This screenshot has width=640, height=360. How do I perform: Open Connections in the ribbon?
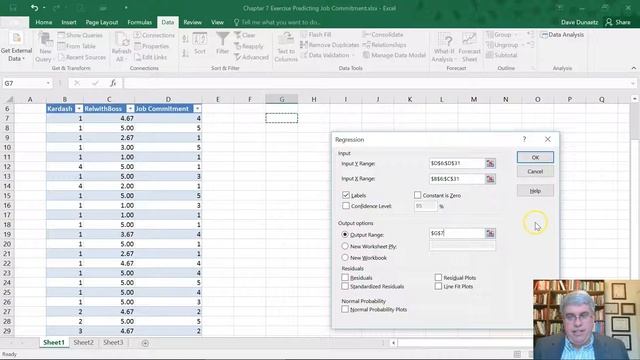pyautogui.click(x=154, y=35)
